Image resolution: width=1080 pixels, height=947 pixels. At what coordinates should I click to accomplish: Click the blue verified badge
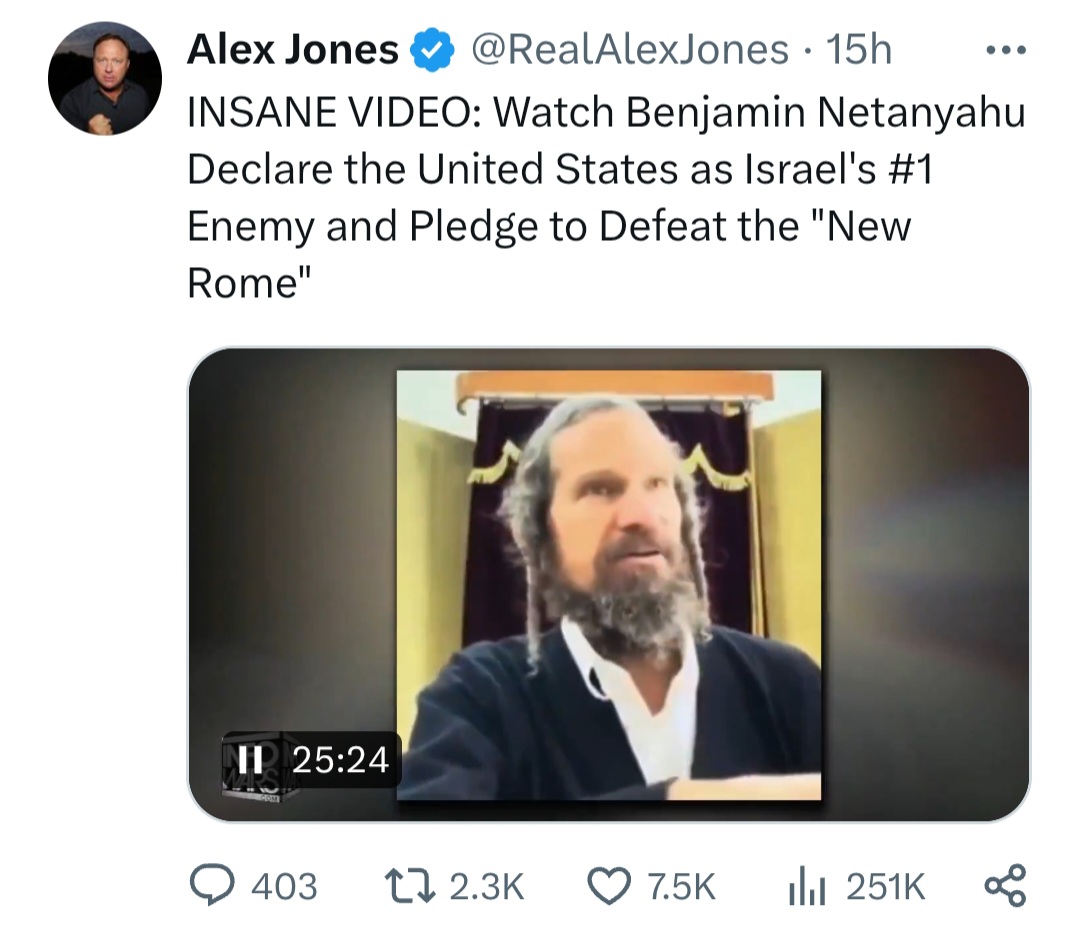[x=432, y=50]
